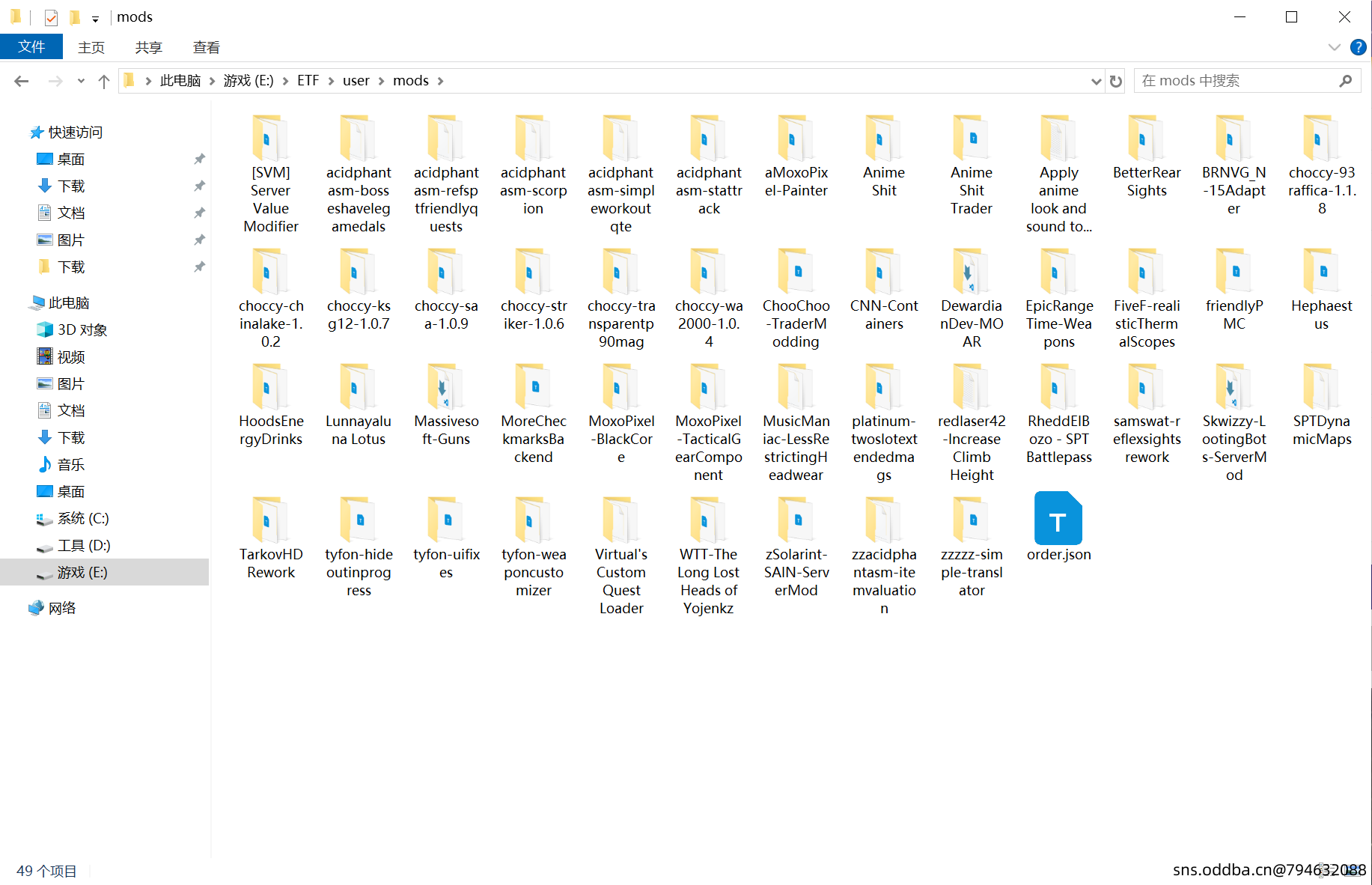1372x885 pixels.
Task: Open 此电脑 in navigation pane
Action: [x=69, y=303]
